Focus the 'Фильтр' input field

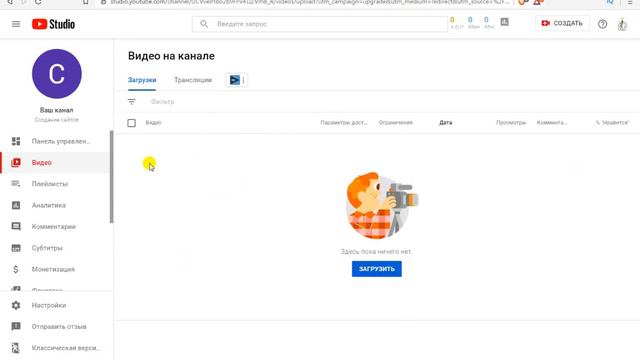click(x=162, y=102)
